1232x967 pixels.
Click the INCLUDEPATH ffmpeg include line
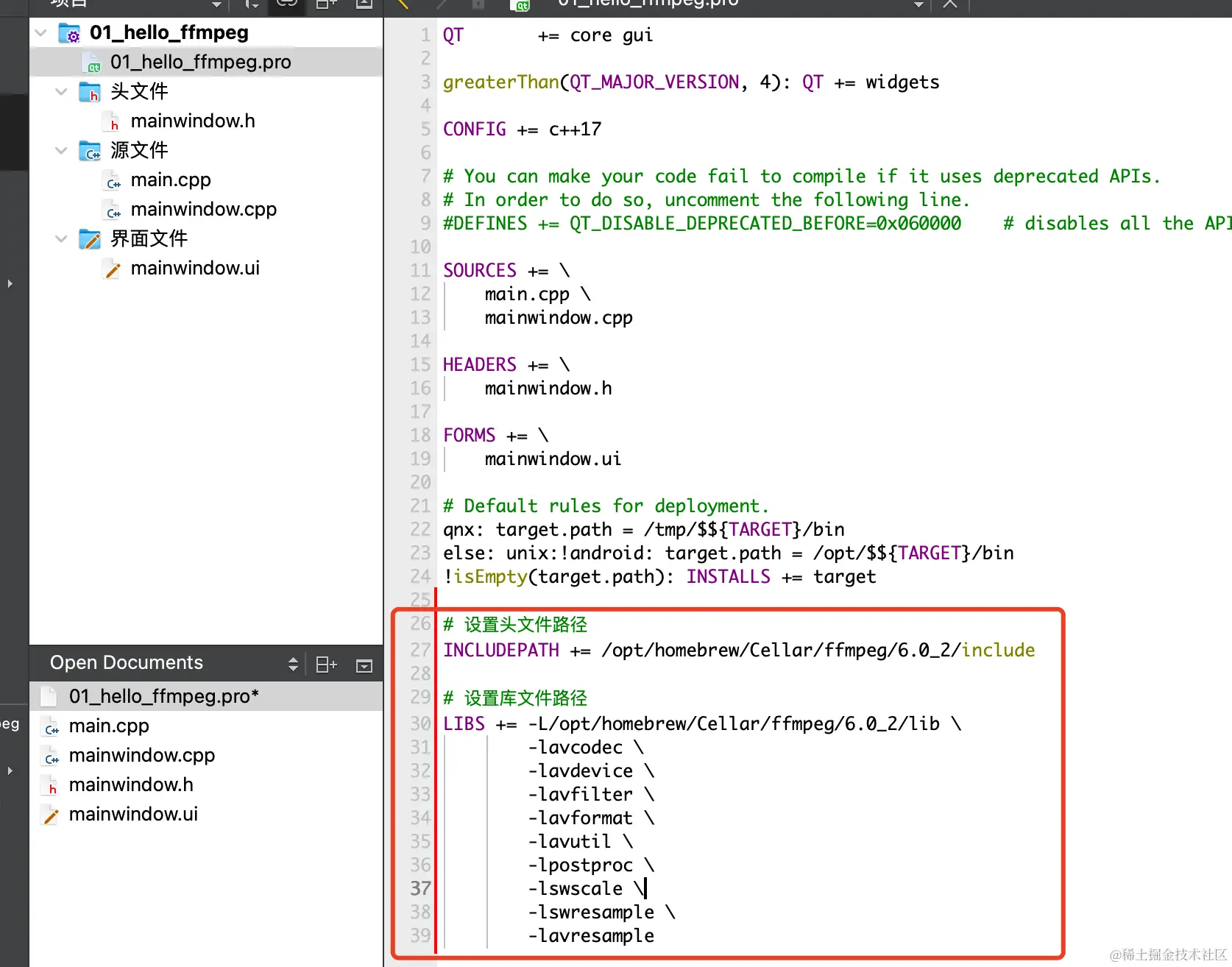pos(739,651)
